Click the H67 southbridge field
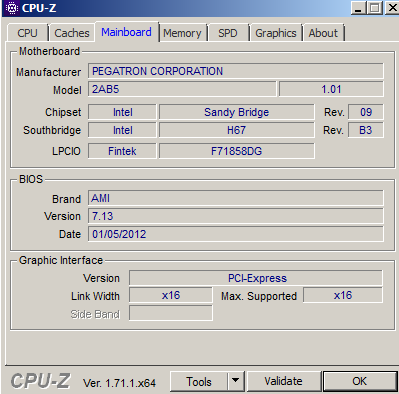399x394 pixels. click(237, 130)
